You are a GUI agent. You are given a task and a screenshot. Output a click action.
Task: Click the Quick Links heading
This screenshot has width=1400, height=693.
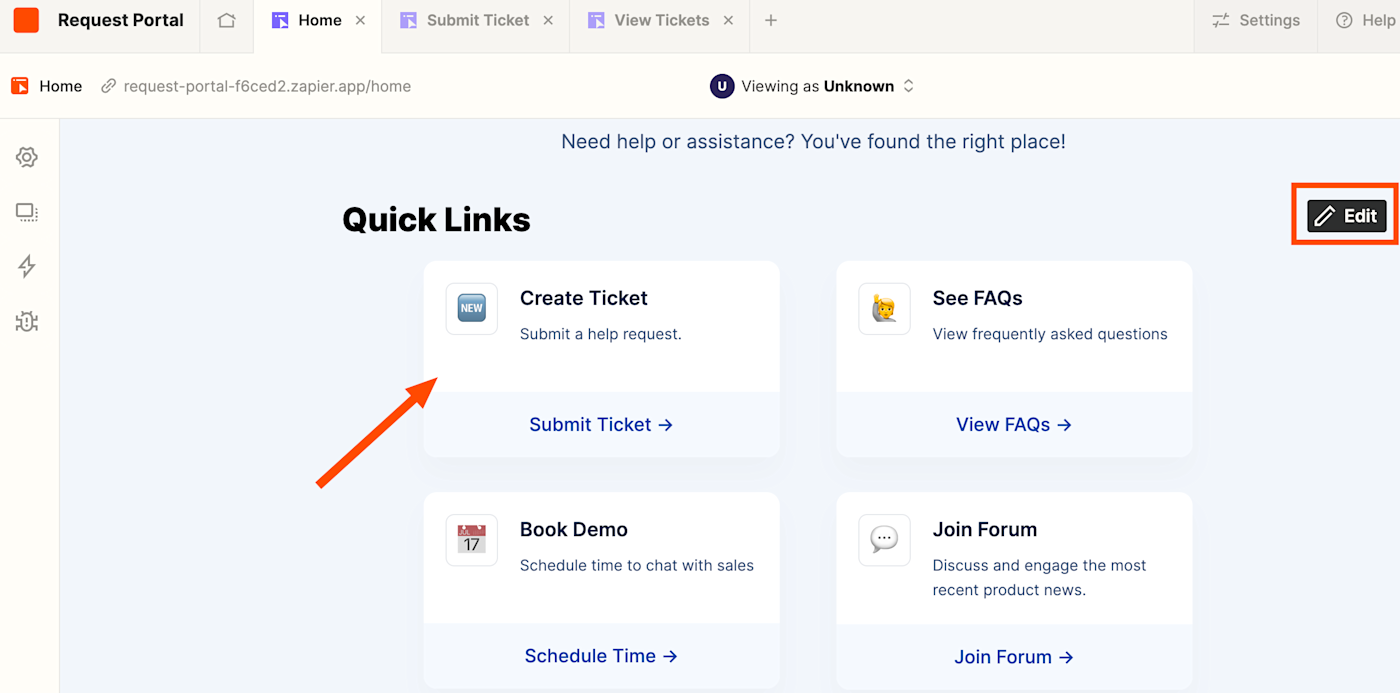436,220
